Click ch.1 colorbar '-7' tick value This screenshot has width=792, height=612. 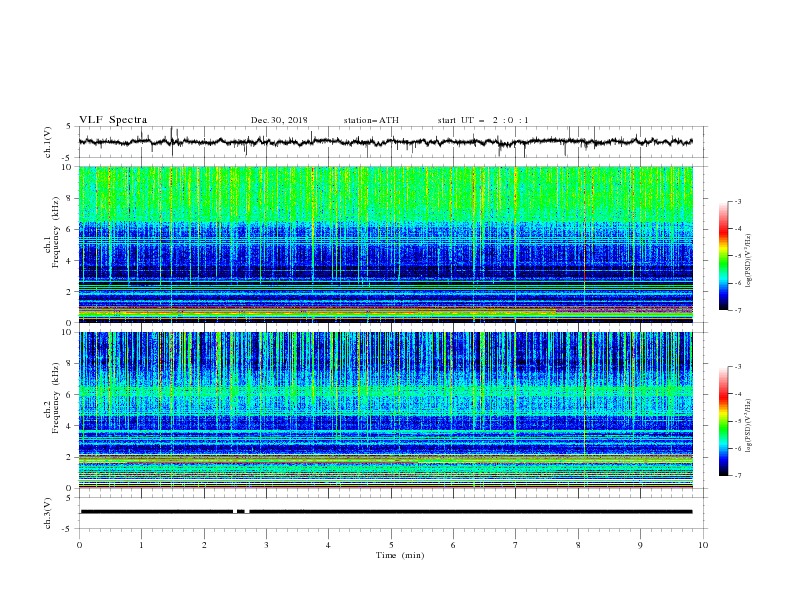(x=737, y=311)
